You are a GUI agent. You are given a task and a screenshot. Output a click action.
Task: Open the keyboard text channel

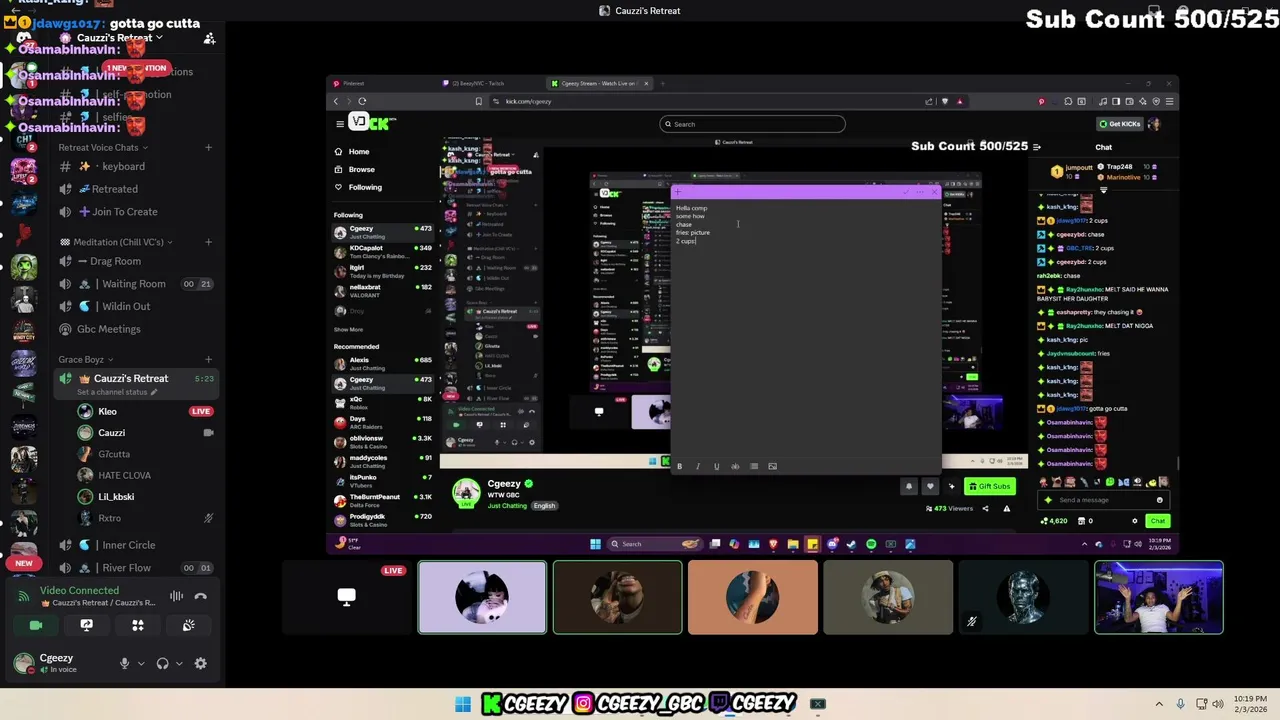[136, 166]
